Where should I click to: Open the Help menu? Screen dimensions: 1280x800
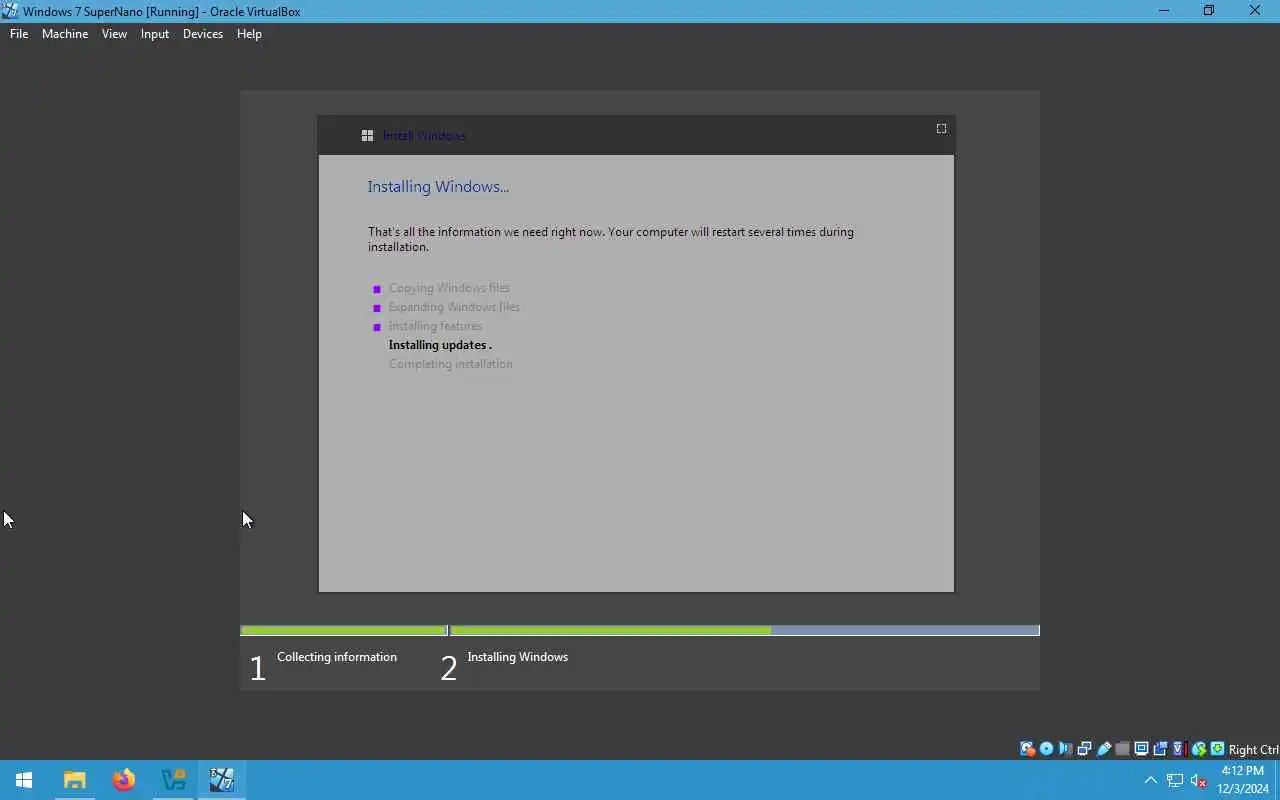[249, 34]
